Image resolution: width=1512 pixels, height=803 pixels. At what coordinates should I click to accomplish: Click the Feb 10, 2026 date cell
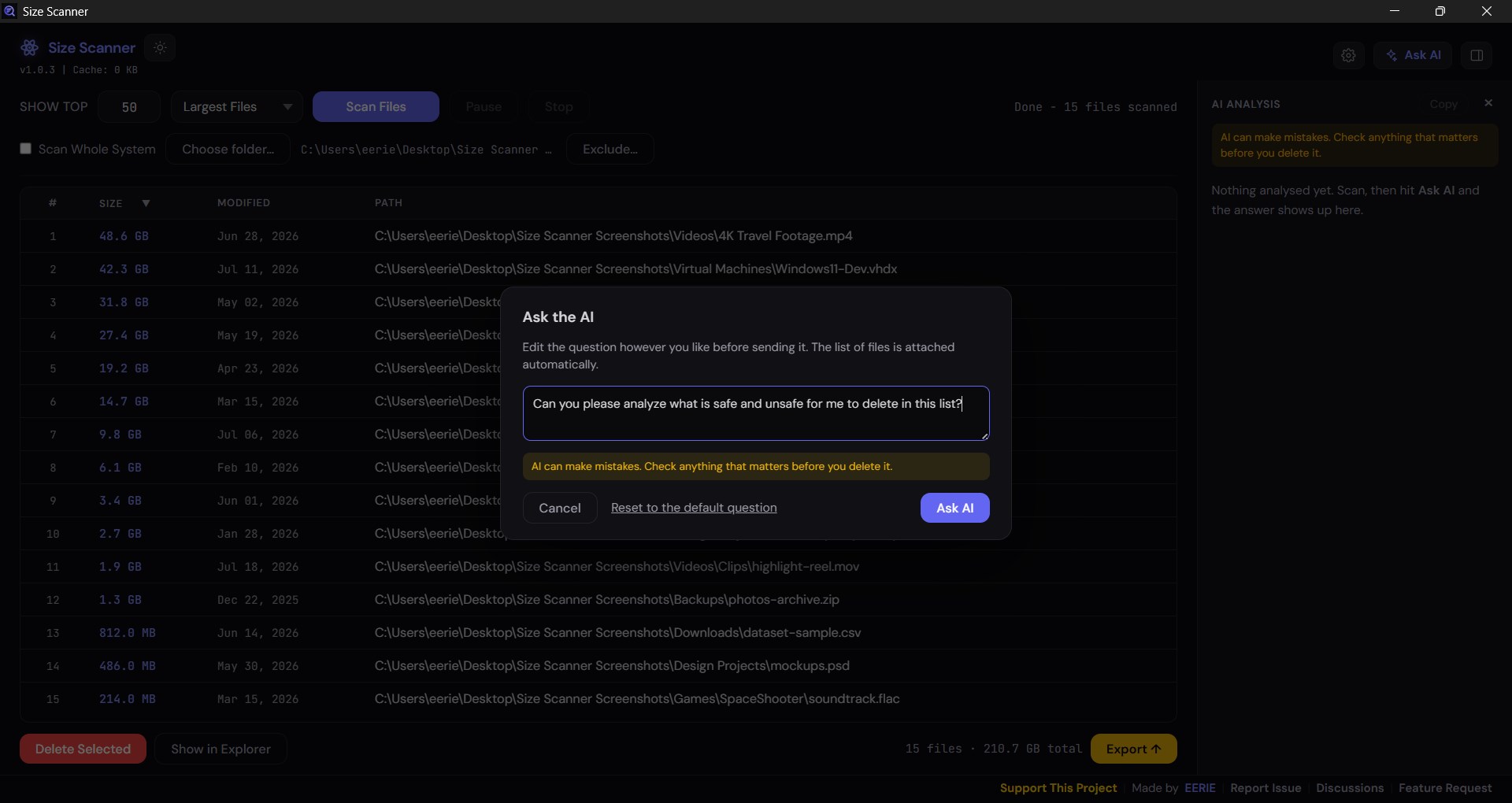click(258, 468)
